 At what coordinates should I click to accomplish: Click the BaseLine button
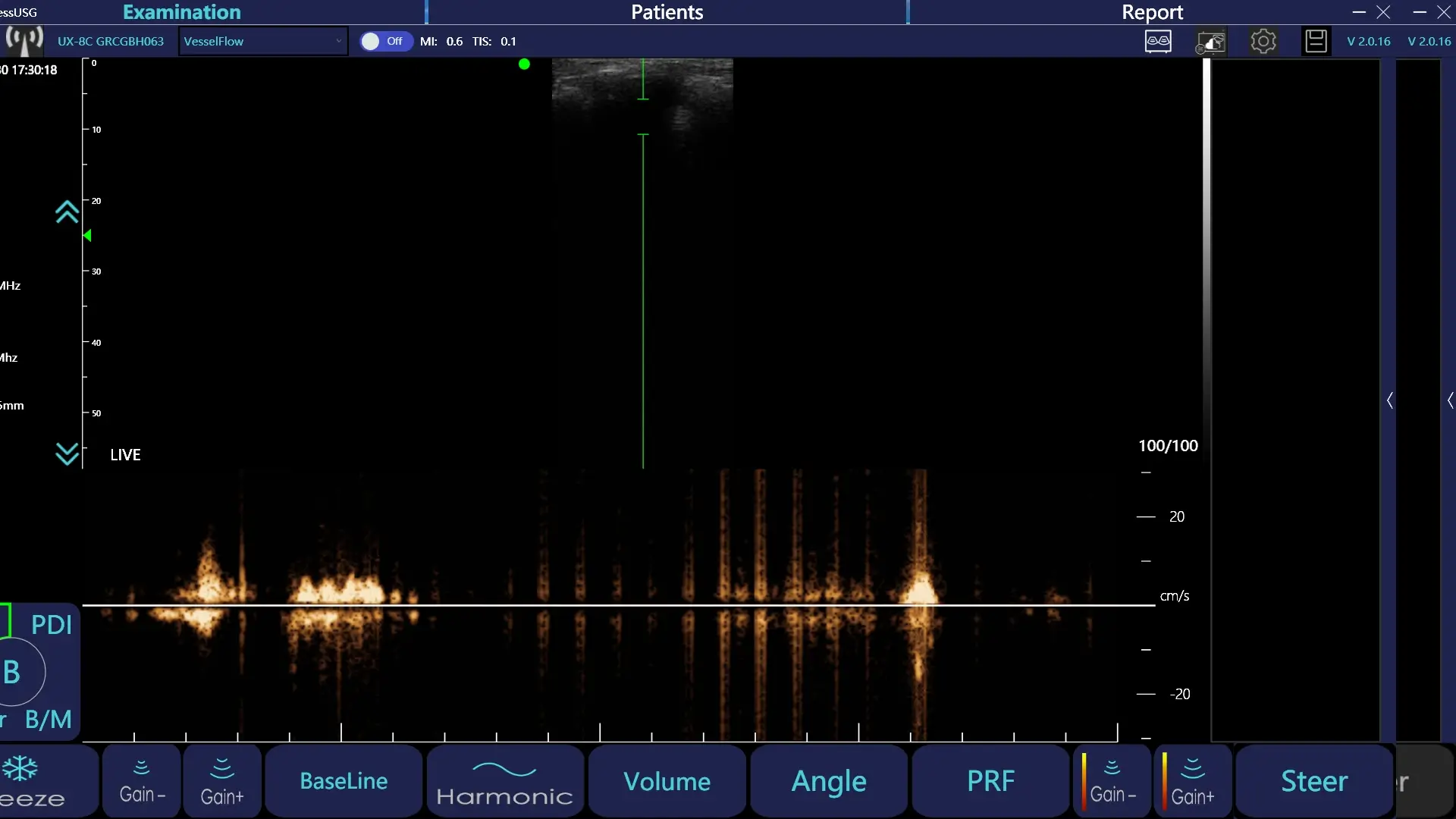[344, 781]
